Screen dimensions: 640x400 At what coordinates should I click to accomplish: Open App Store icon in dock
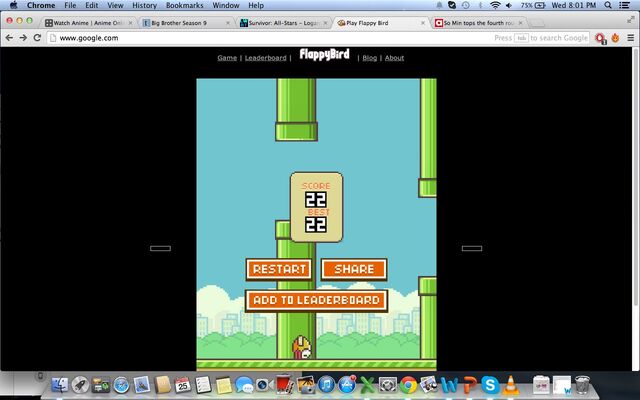click(347, 384)
